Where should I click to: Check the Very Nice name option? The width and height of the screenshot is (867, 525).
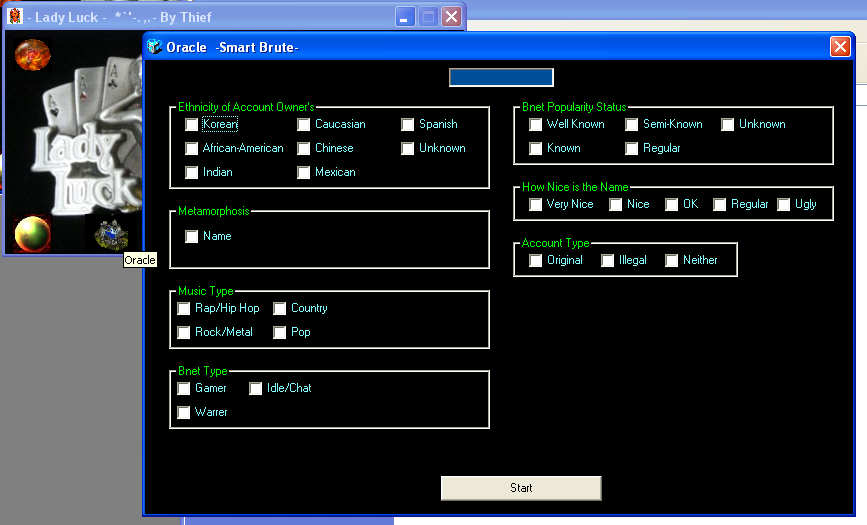coord(536,205)
